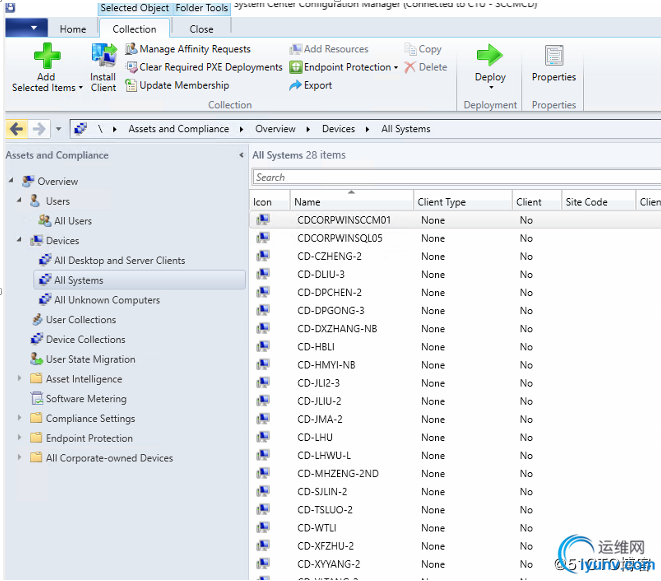Expand the Compliance Settings folder node
This screenshot has height=581, width=661.
point(20,419)
